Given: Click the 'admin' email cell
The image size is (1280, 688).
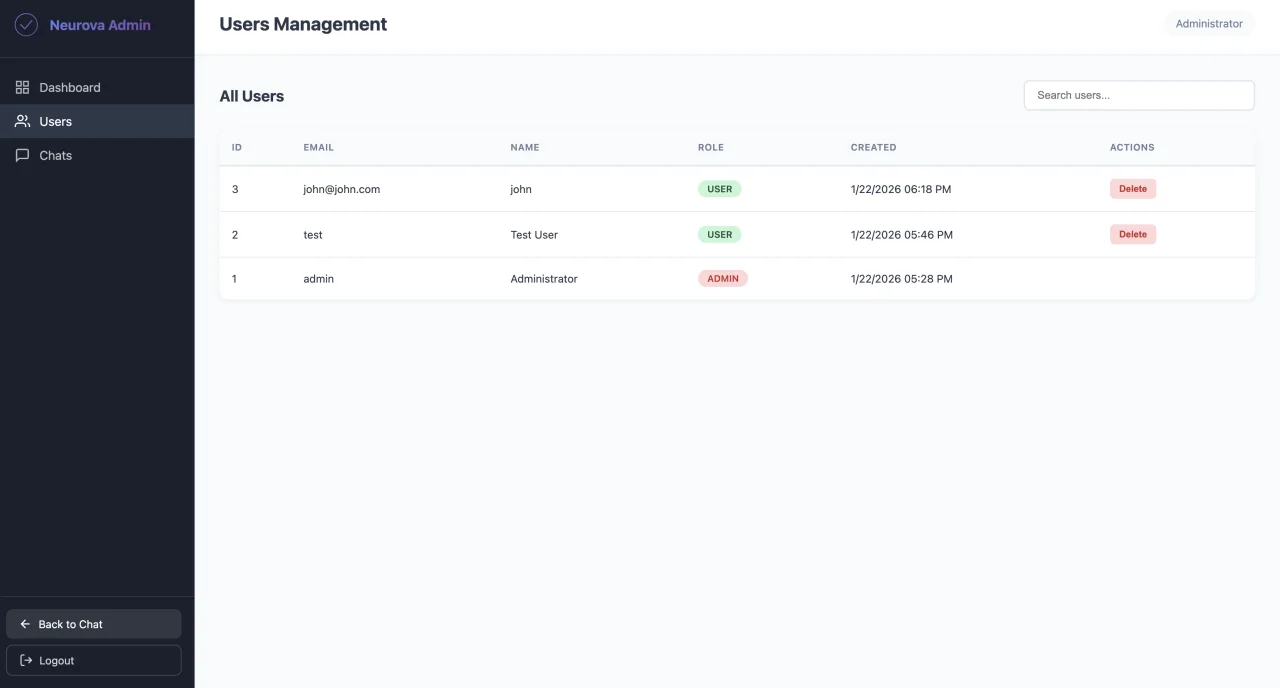Looking at the screenshot, I should (x=319, y=279).
